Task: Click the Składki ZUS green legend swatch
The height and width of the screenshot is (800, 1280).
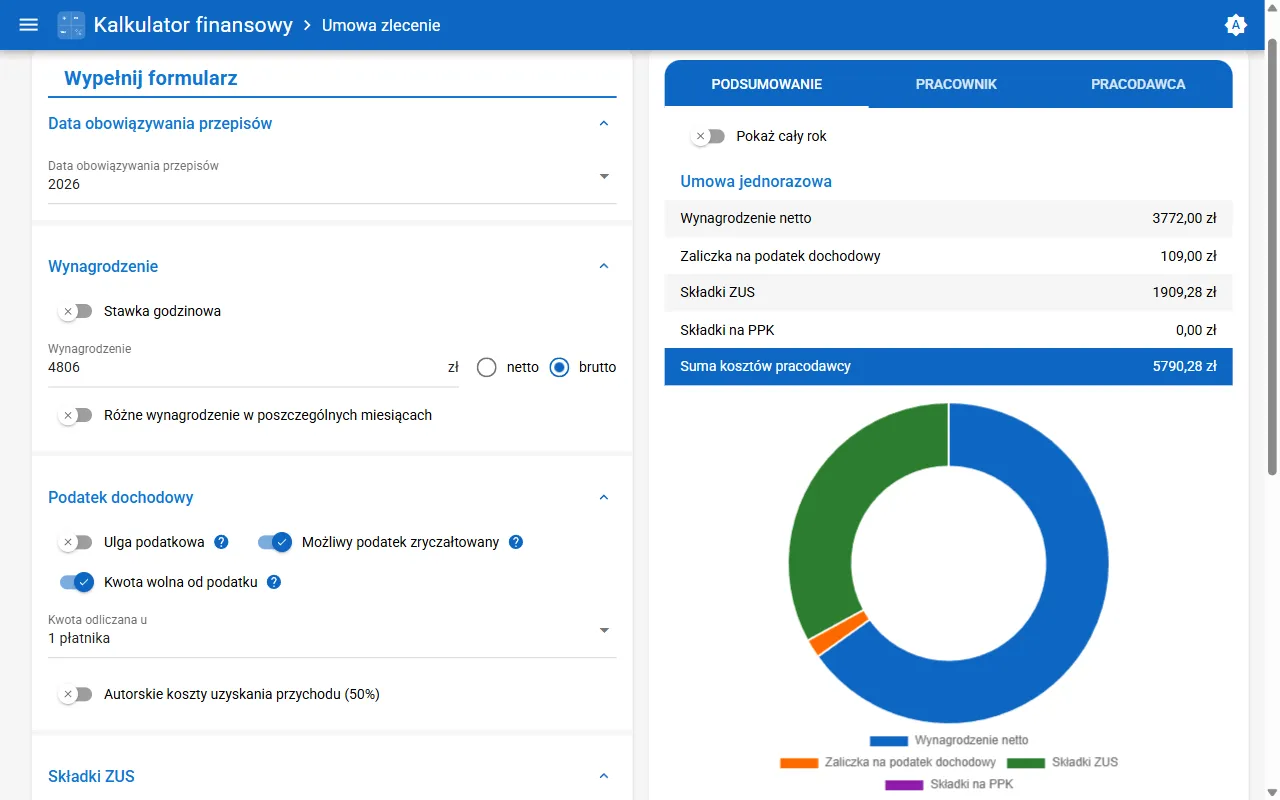Action: [1025, 763]
